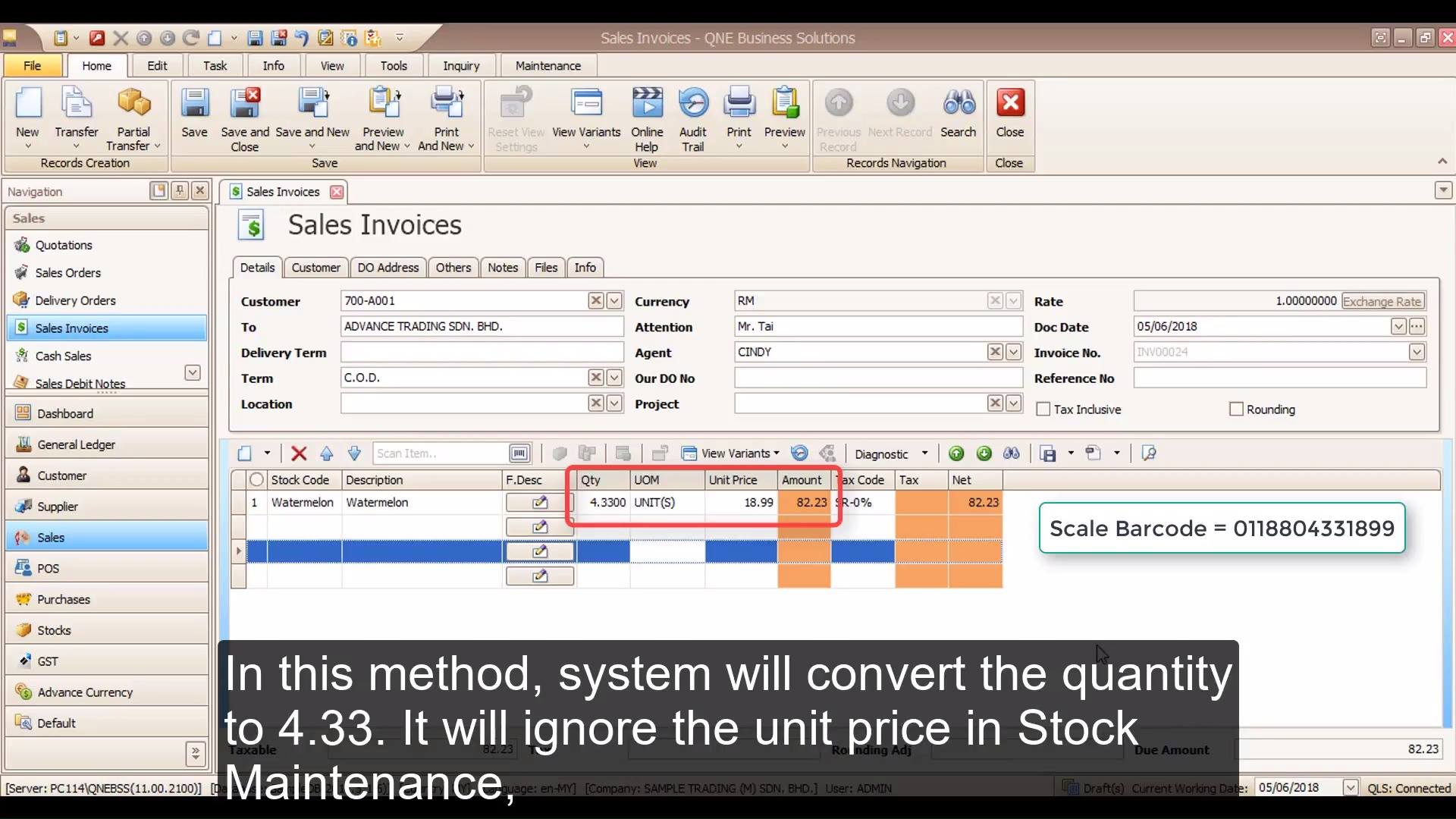
Task: Open POS module in navigation
Action: (106, 568)
